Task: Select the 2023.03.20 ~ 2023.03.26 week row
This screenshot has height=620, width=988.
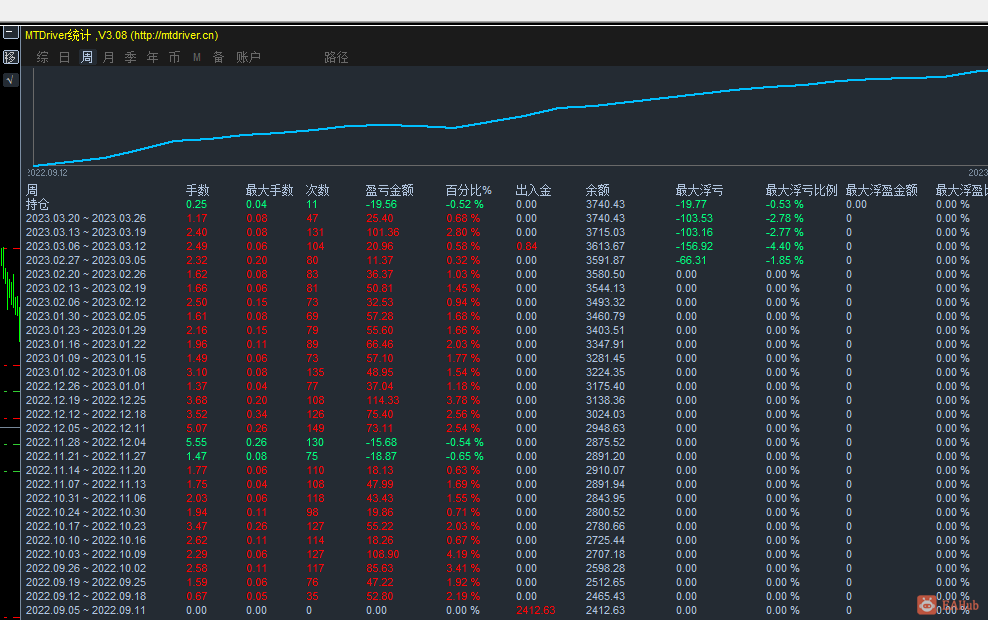Action: 85,218
